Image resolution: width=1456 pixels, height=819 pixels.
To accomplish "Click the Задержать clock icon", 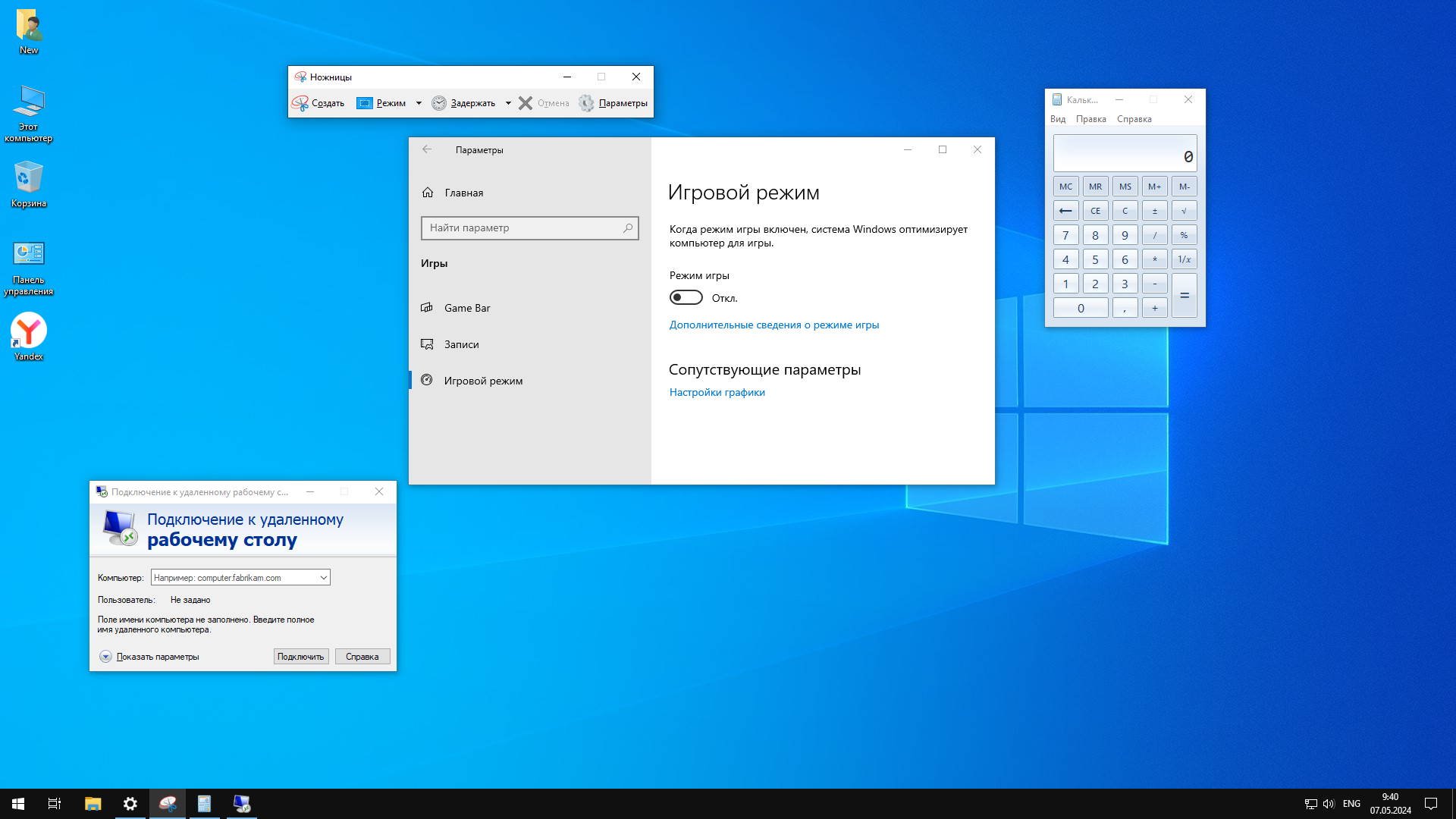I will 439,103.
